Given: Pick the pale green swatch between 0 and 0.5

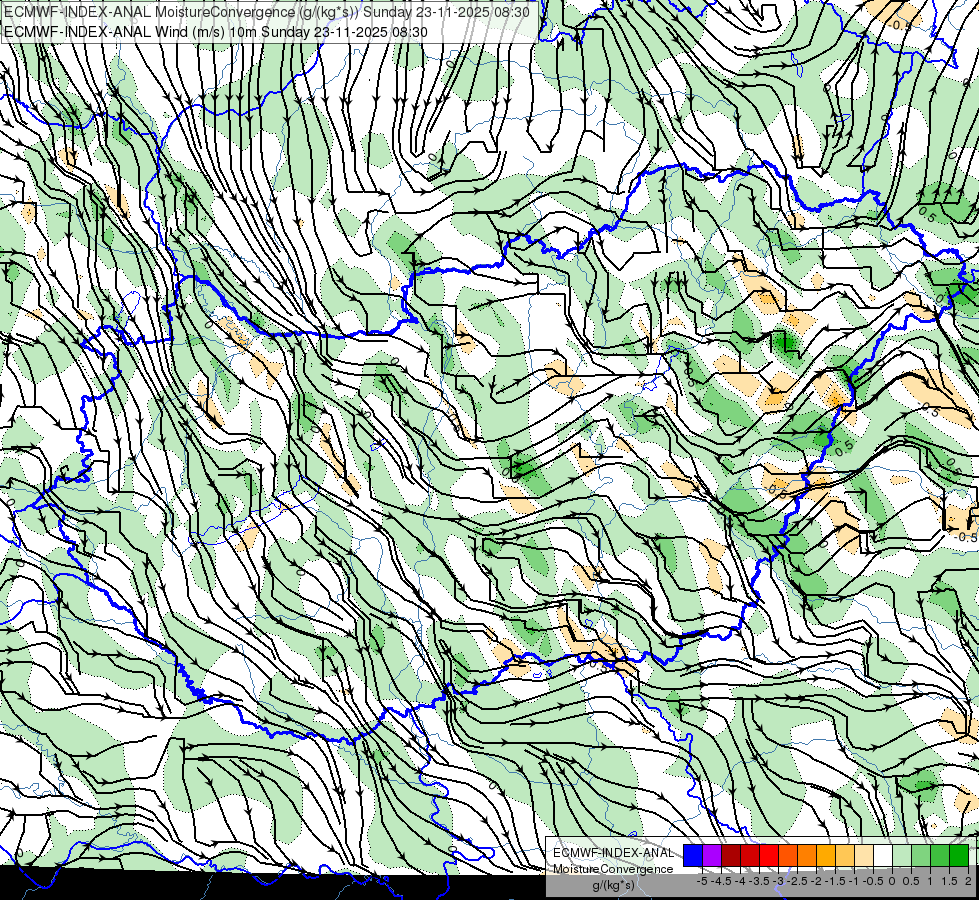Looking at the screenshot, I should (902, 855).
